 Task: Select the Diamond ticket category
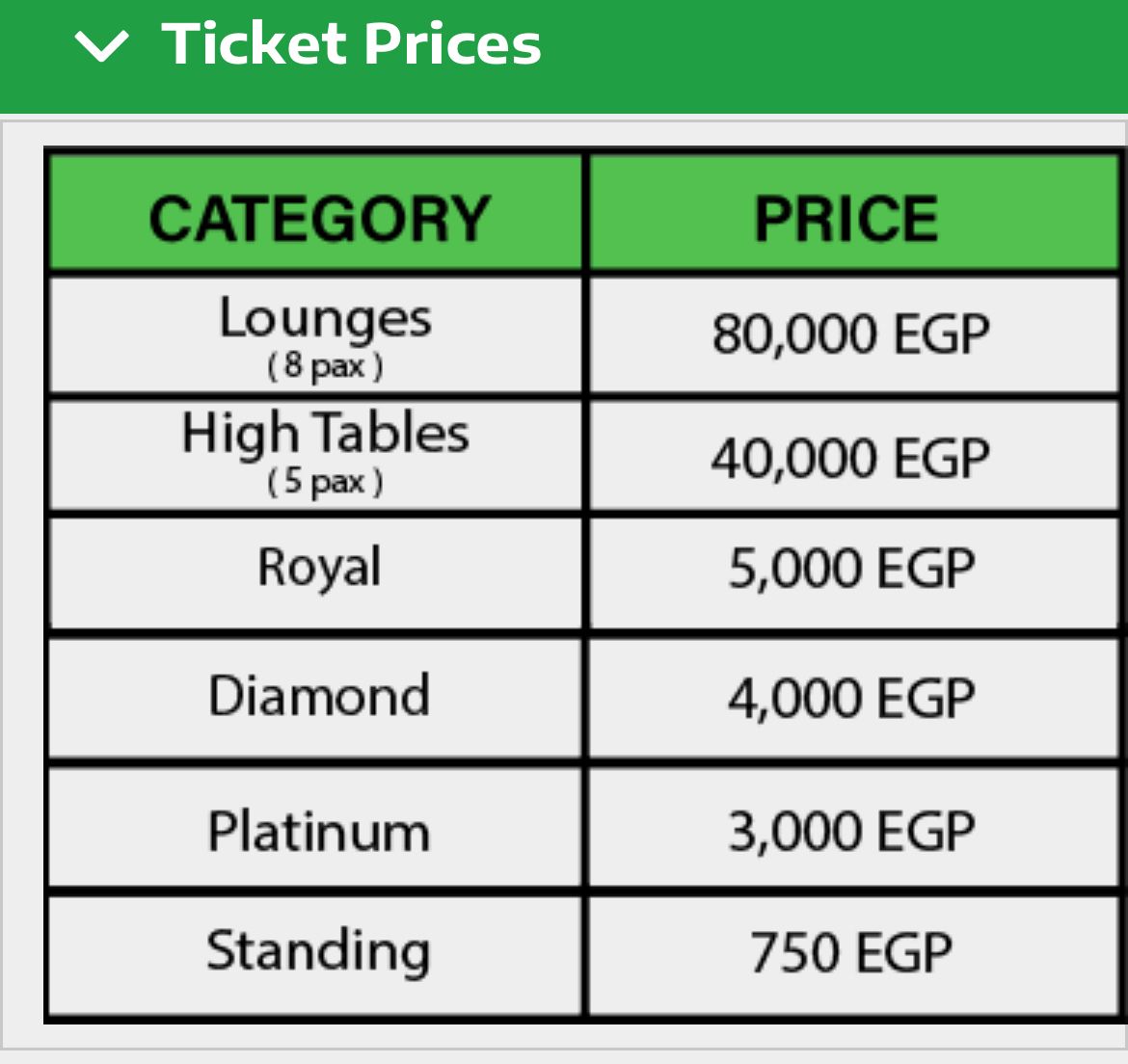pyautogui.click(x=319, y=696)
